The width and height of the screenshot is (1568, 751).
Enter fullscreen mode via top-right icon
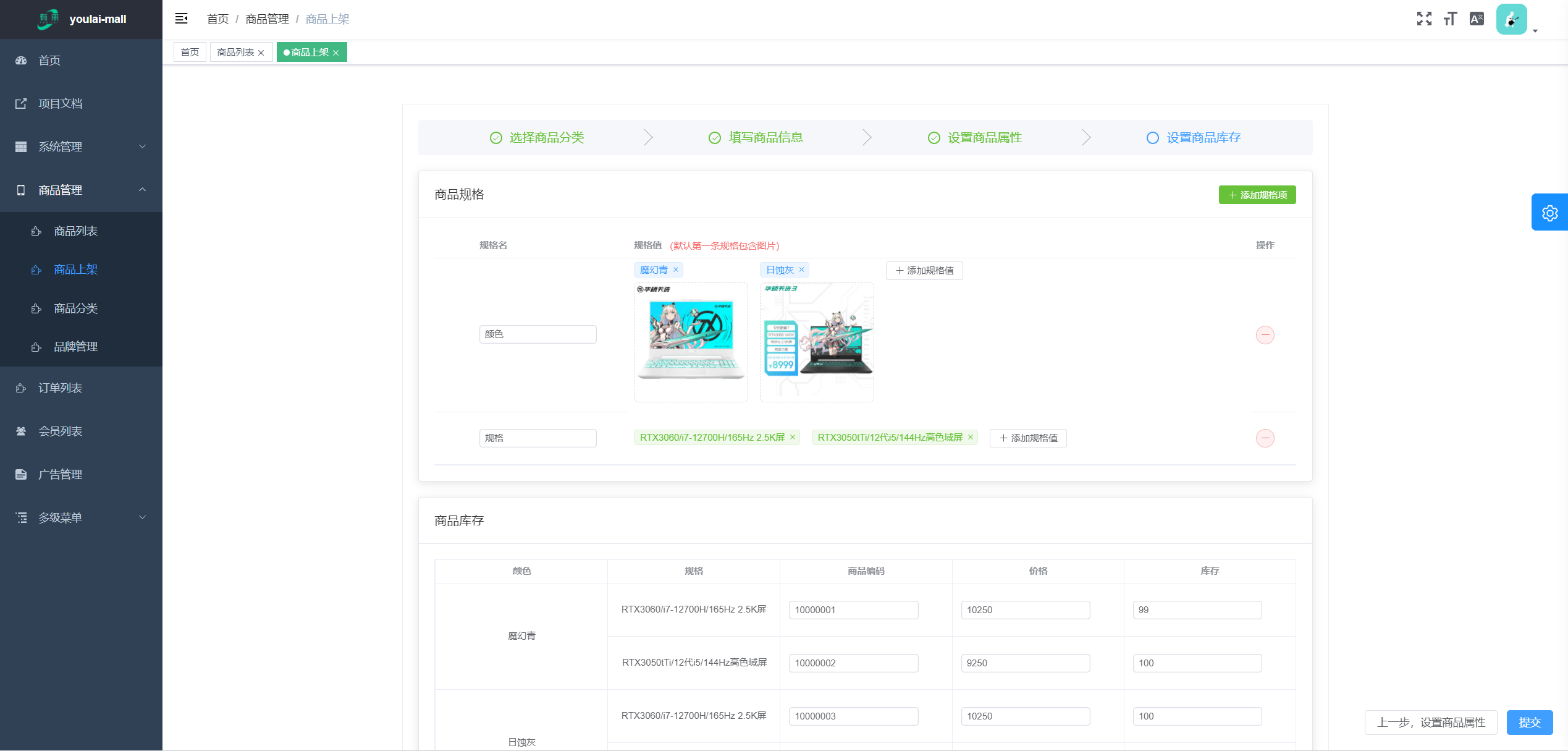click(1424, 19)
